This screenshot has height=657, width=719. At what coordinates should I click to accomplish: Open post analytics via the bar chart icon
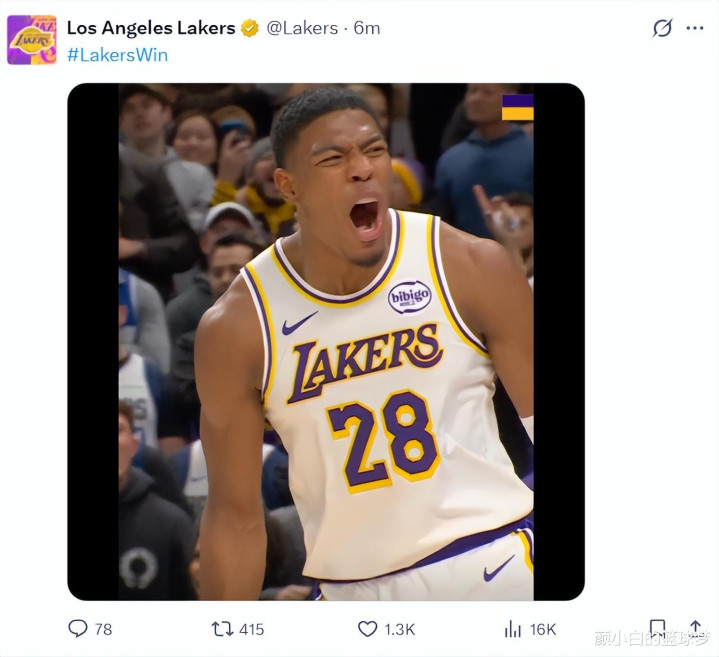(x=513, y=628)
